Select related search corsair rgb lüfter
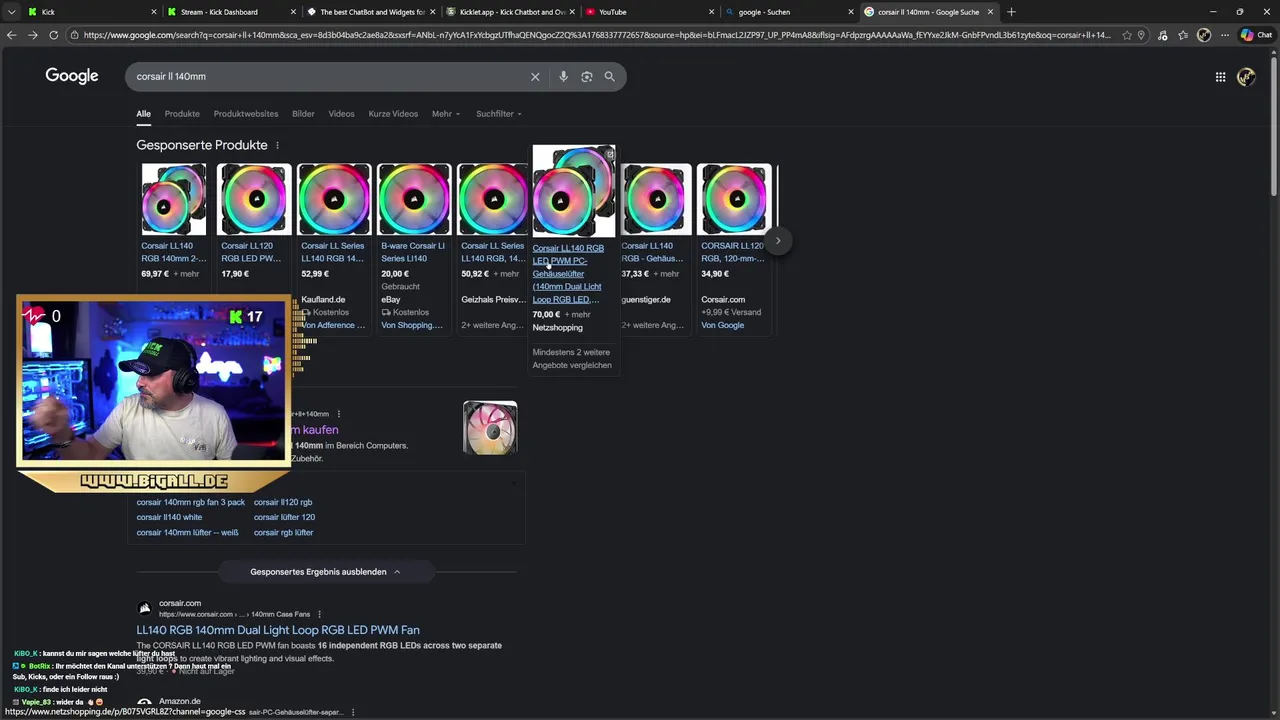This screenshot has width=1280, height=720. point(284,532)
